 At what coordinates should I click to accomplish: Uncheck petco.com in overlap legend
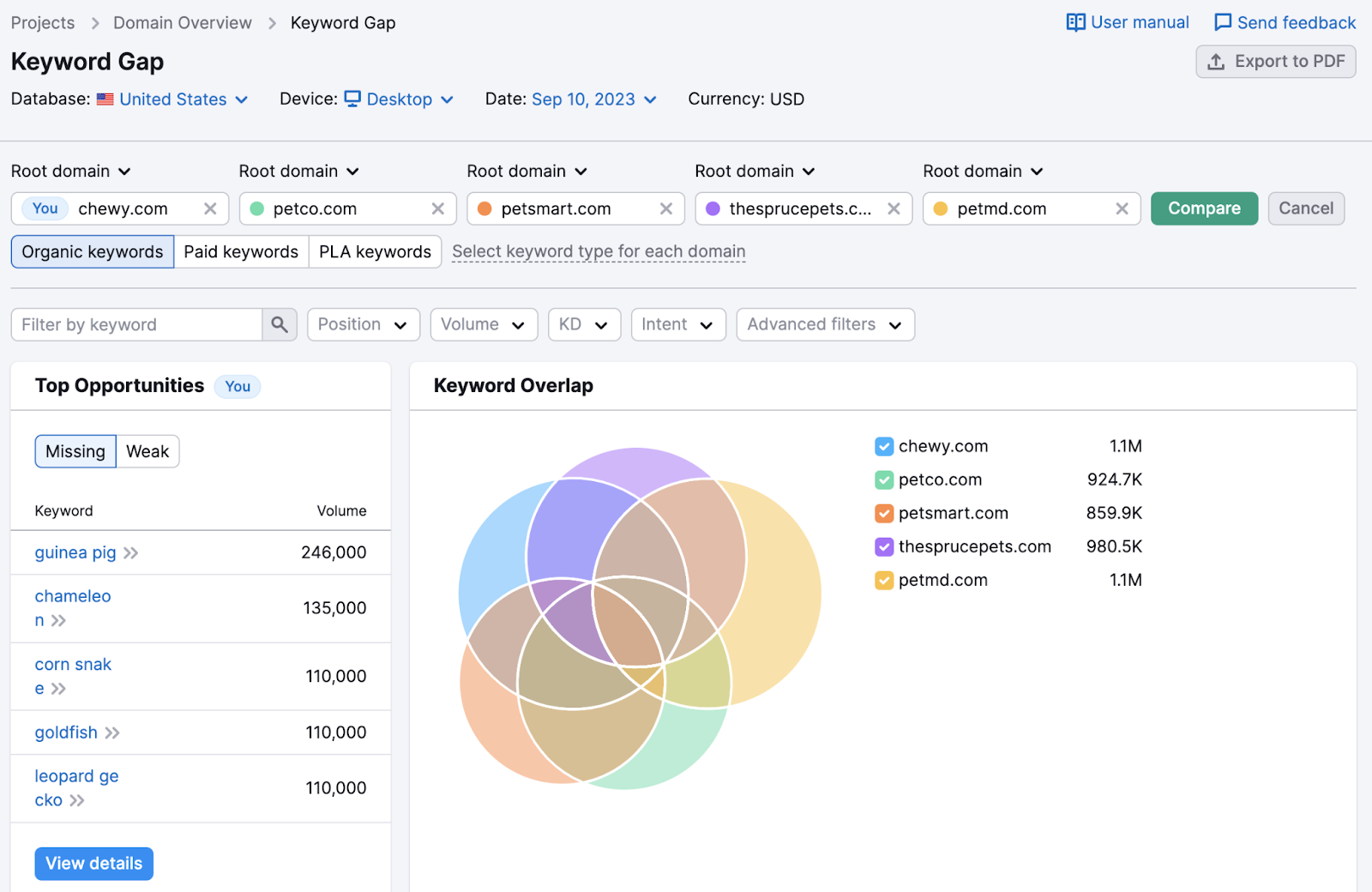[x=884, y=480]
